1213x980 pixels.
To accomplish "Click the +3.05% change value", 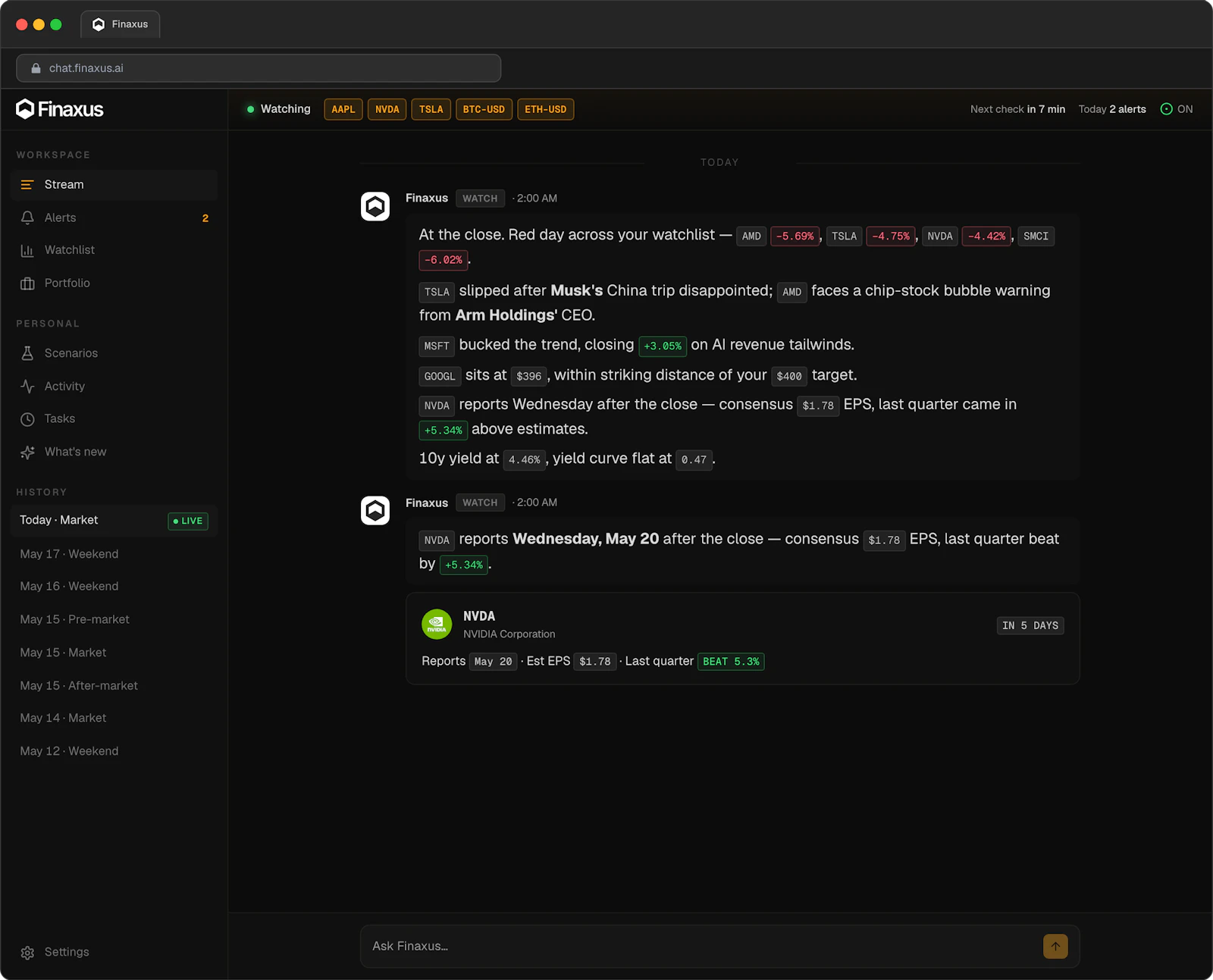I will coord(663,346).
